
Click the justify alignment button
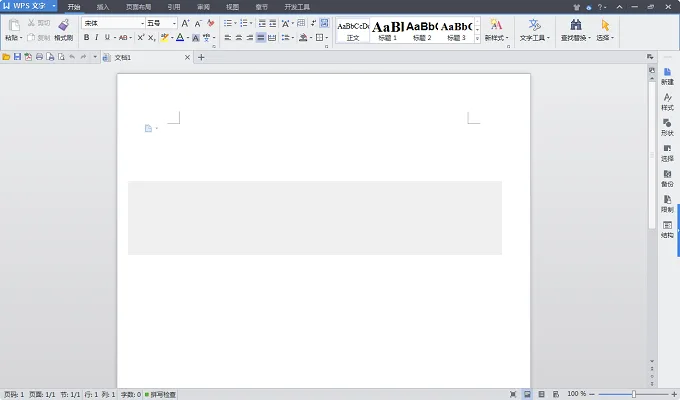tap(261, 38)
